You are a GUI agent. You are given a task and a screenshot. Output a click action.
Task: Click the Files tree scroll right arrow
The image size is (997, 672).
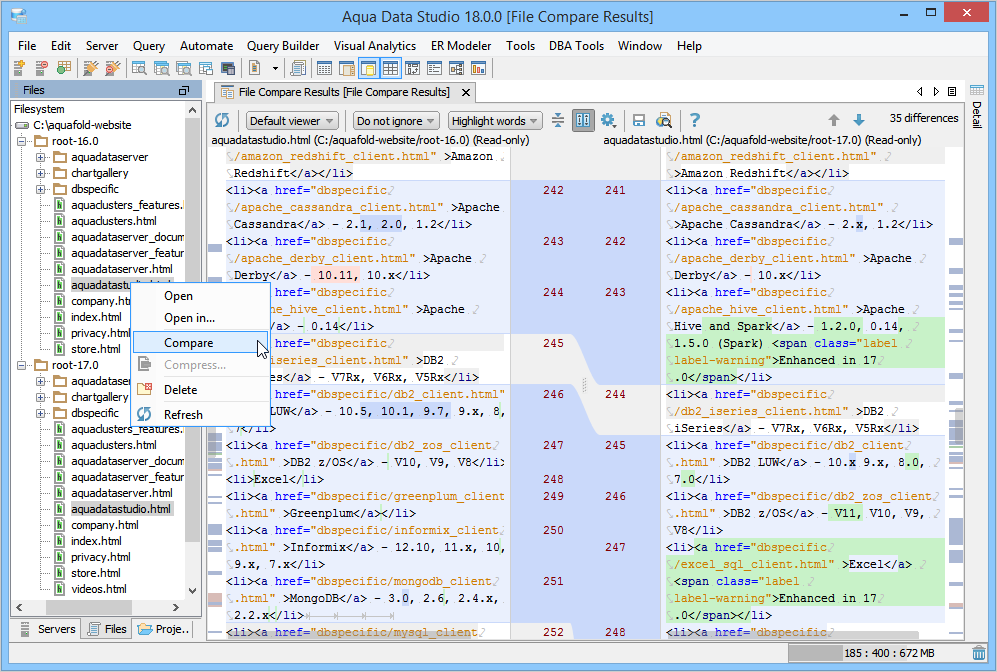tap(177, 607)
